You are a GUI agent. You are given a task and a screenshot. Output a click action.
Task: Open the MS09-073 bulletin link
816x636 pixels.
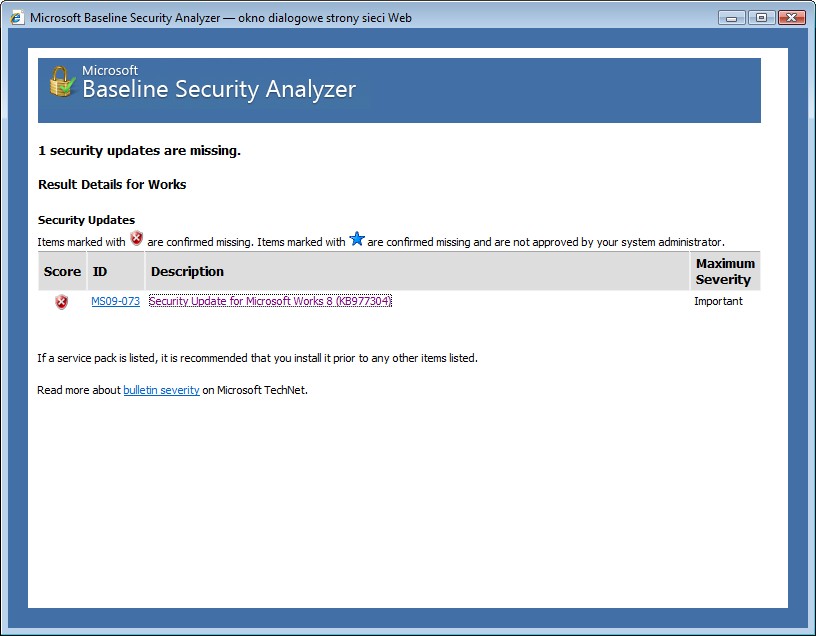[x=116, y=301]
